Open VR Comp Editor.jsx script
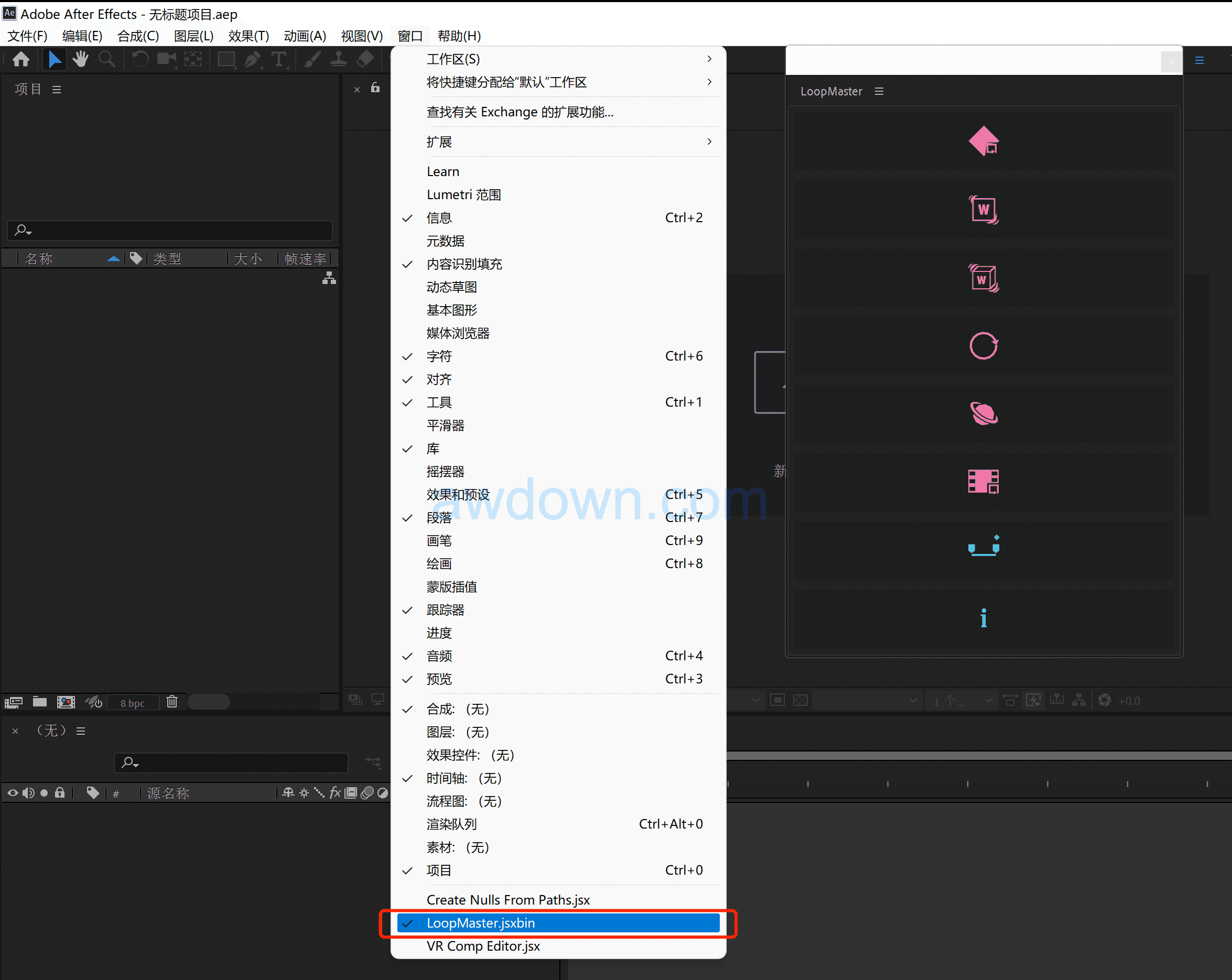Screen dimensions: 1232x980 [483, 946]
